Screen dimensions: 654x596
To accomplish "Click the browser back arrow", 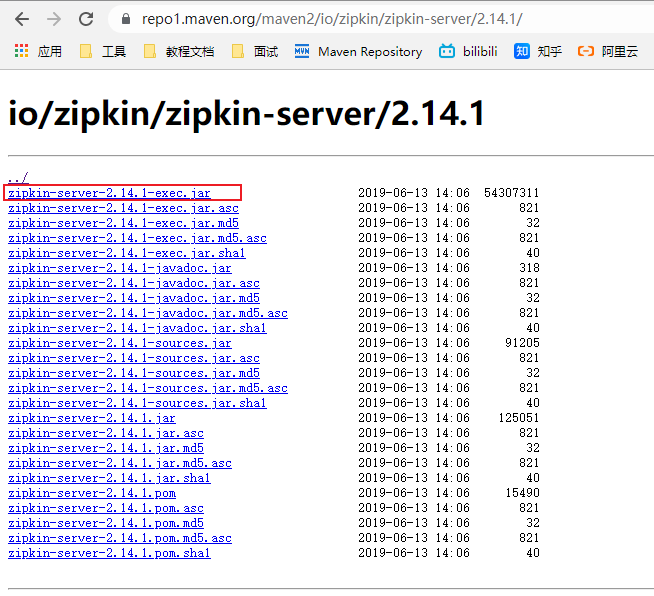I will click(22, 19).
